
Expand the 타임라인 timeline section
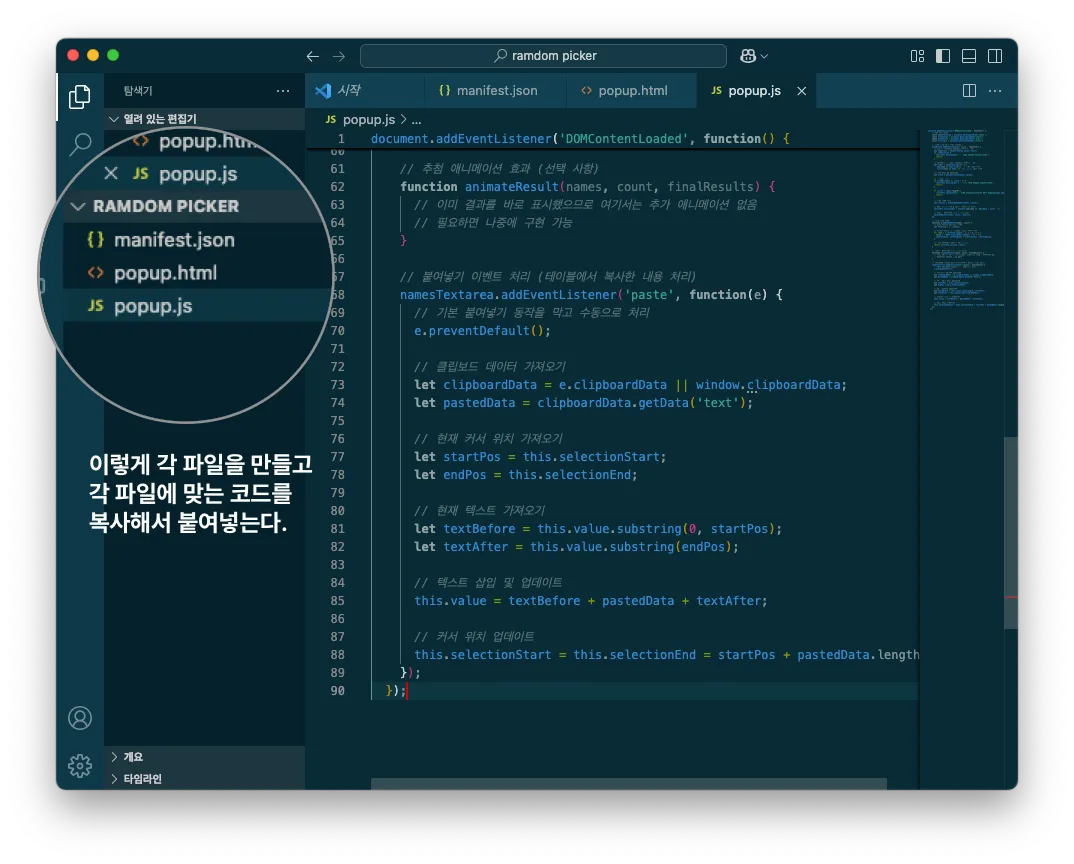point(204,778)
